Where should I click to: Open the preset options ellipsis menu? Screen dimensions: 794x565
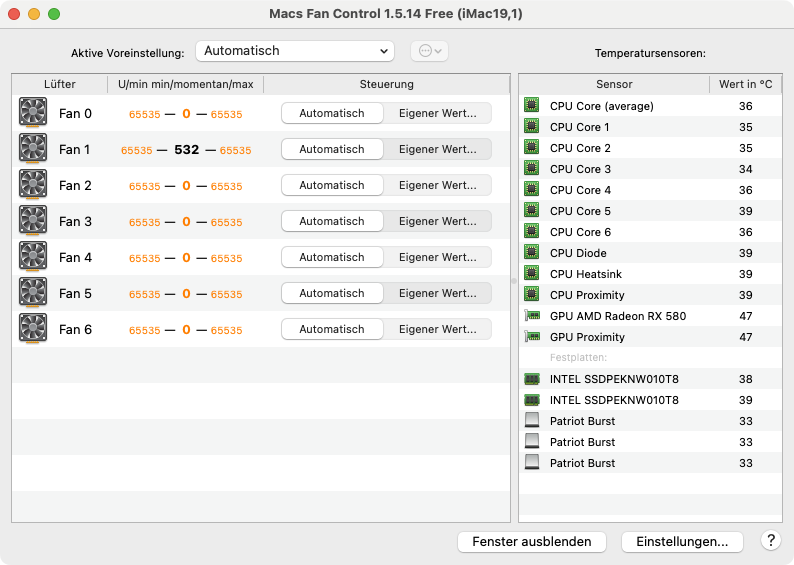[x=429, y=51]
